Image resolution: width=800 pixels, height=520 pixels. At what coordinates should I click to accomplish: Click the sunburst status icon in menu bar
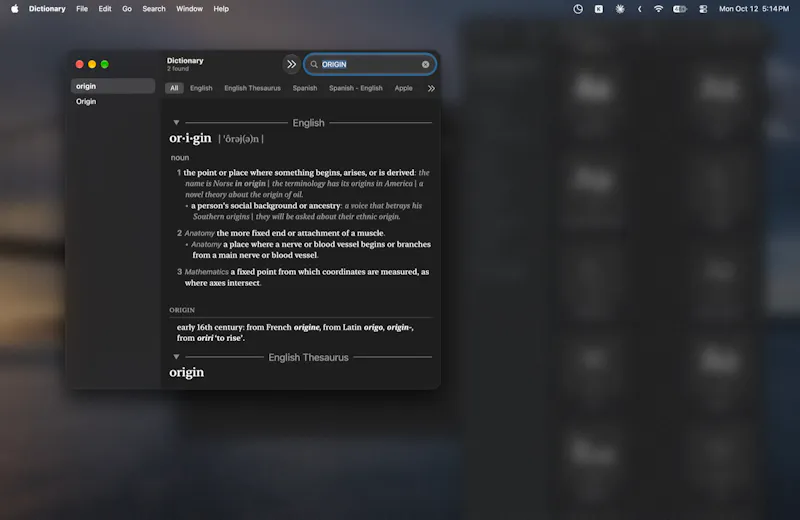pyautogui.click(x=619, y=9)
